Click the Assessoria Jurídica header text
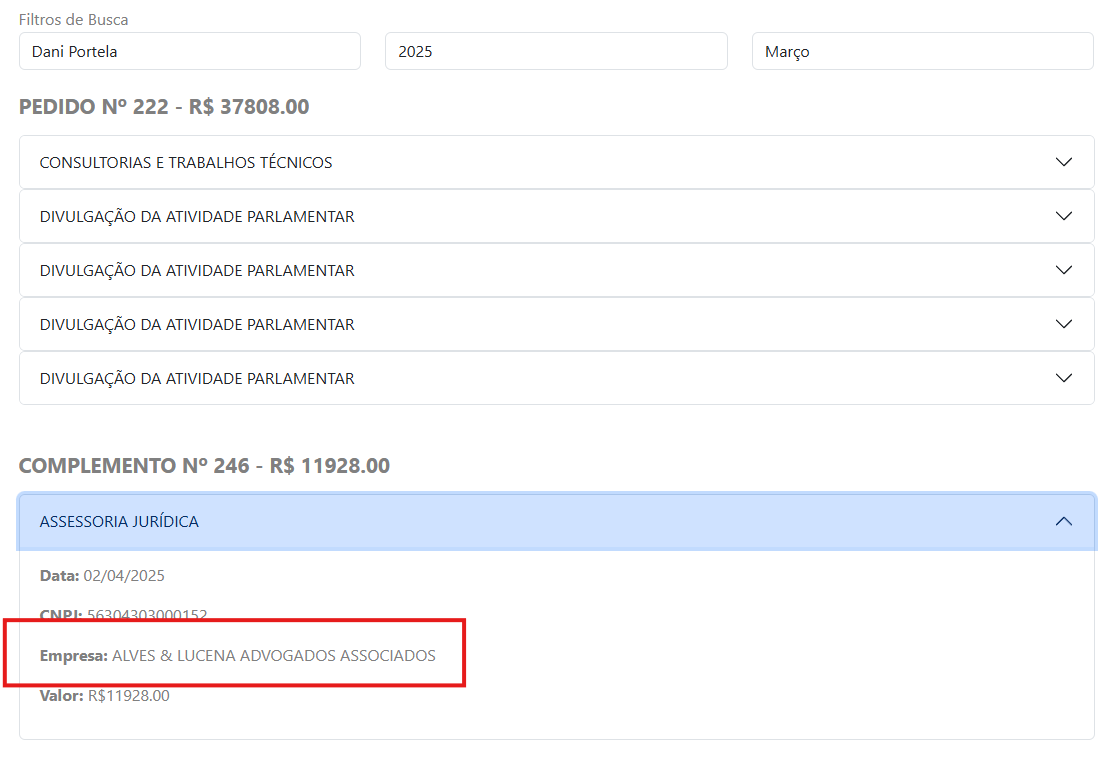This screenshot has height=774, width=1117. click(119, 521)
